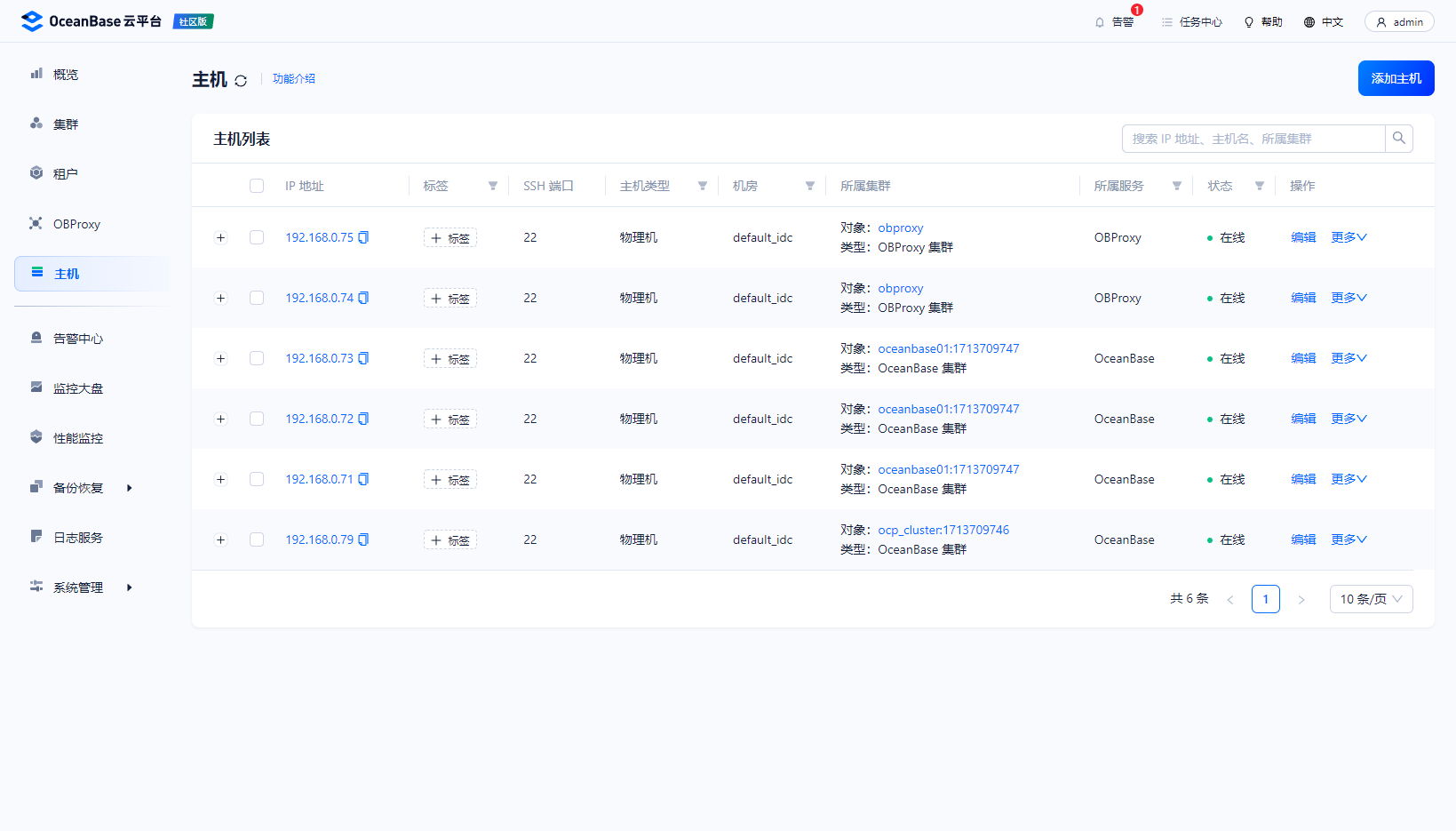Toggle the select-all hosts checkbox
Screen dimensions: 1456x831
coord(257,186)
